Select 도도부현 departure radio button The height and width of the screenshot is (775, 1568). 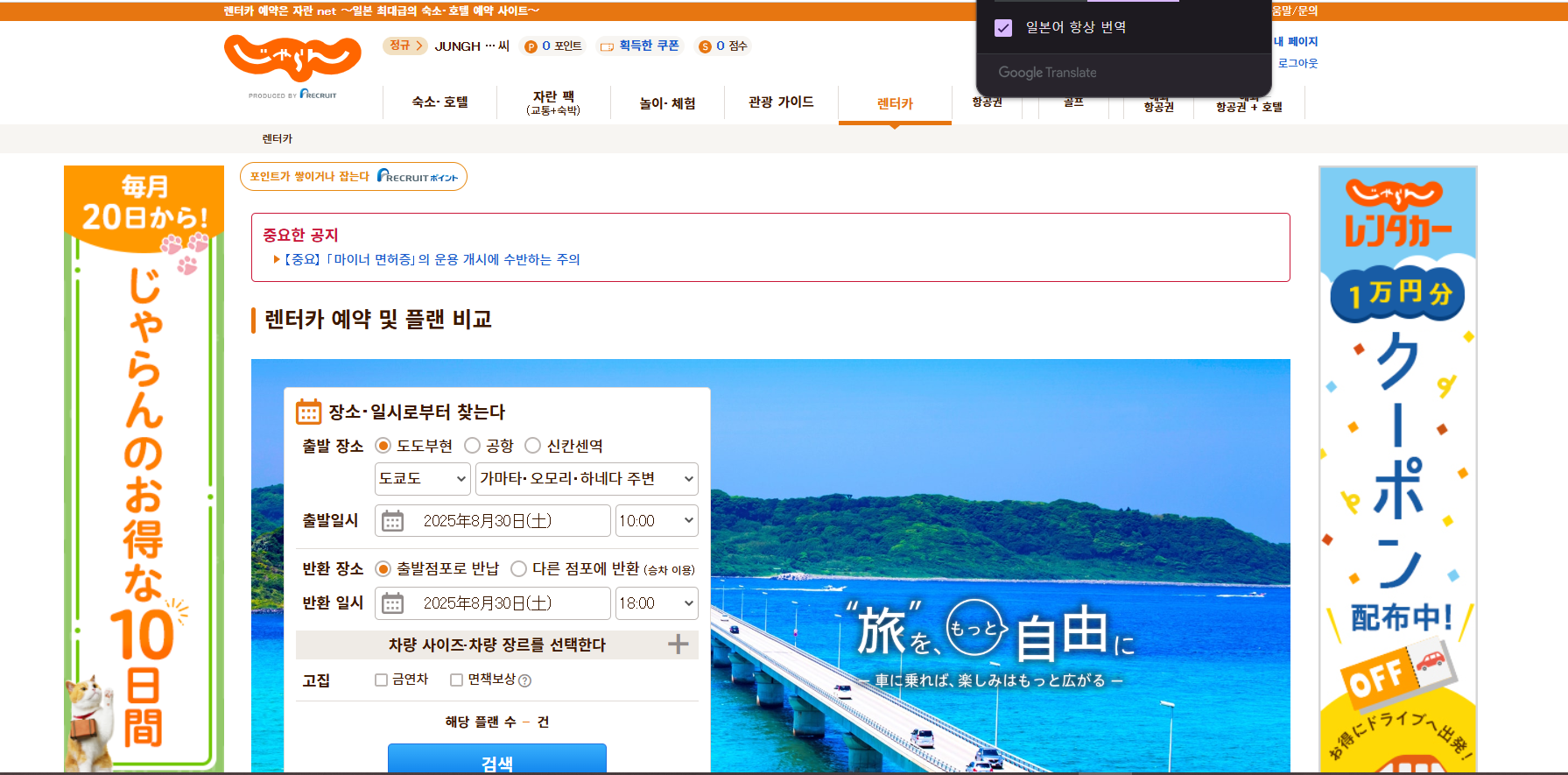point(383,446)
